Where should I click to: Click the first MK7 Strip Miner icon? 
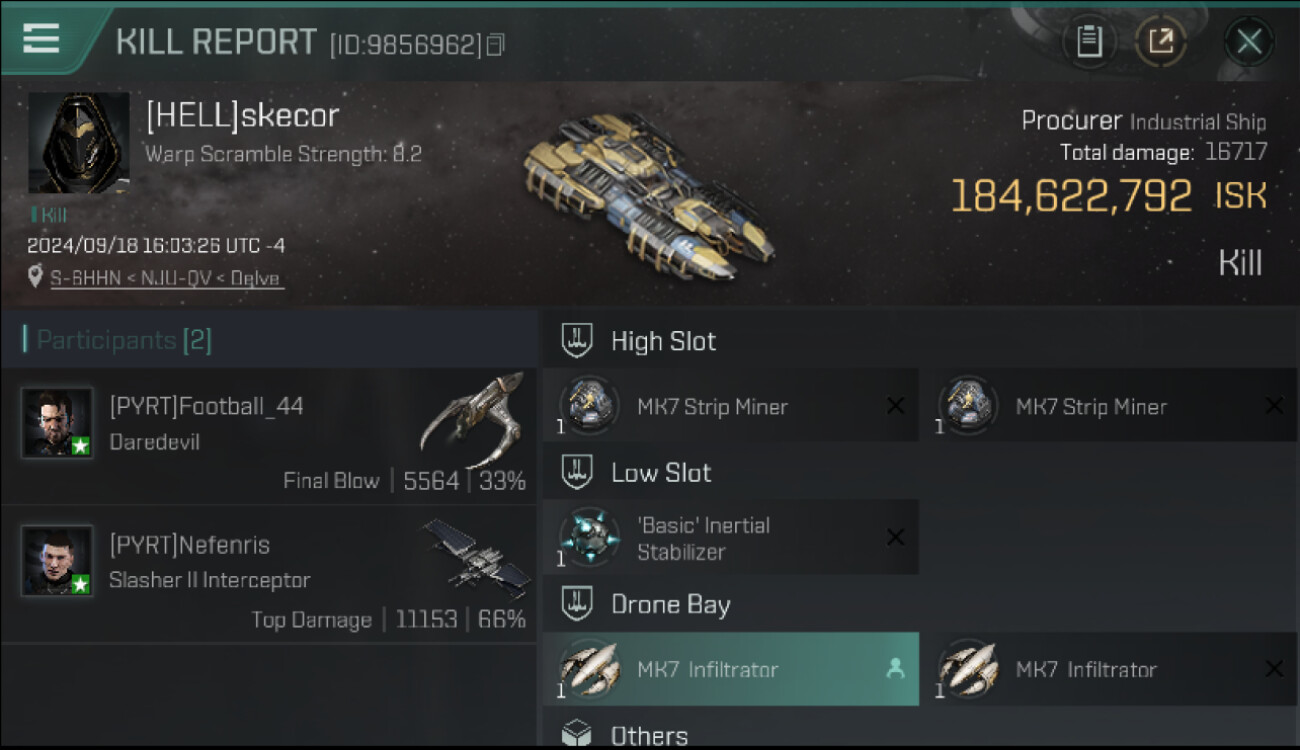pos(588,405)
